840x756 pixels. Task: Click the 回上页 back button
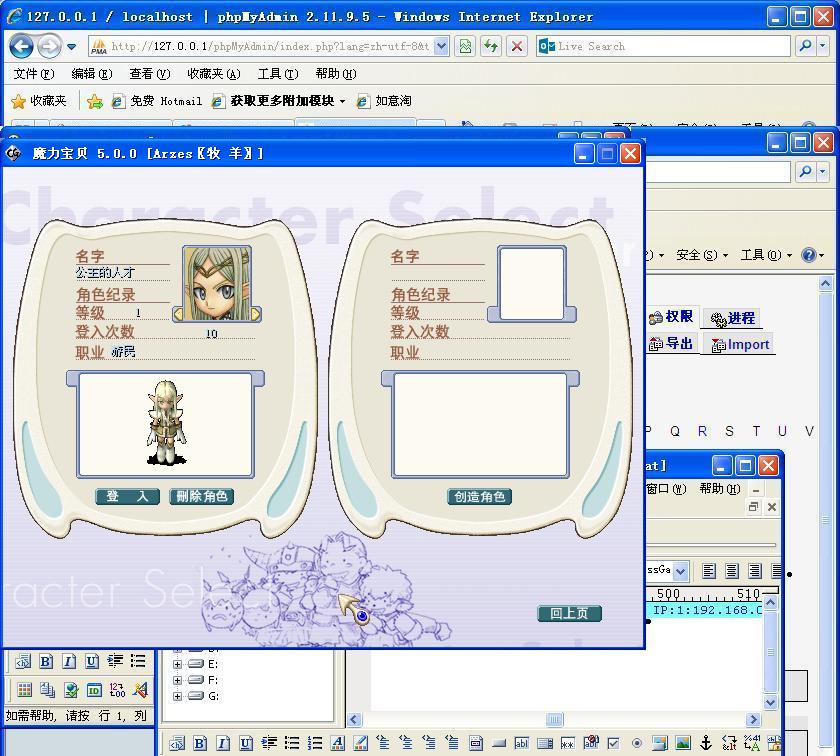coord(569,614)
